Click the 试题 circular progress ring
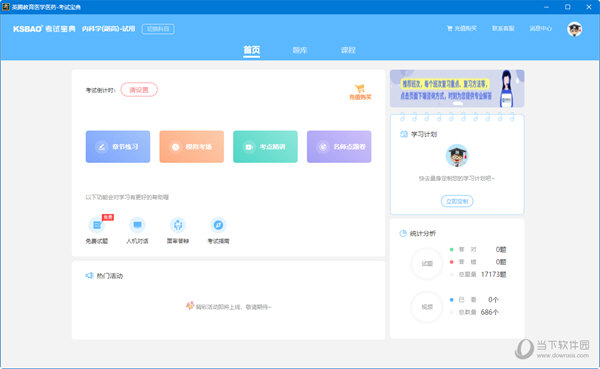Screen dimensions: 600x369 (x=427, y=263)
